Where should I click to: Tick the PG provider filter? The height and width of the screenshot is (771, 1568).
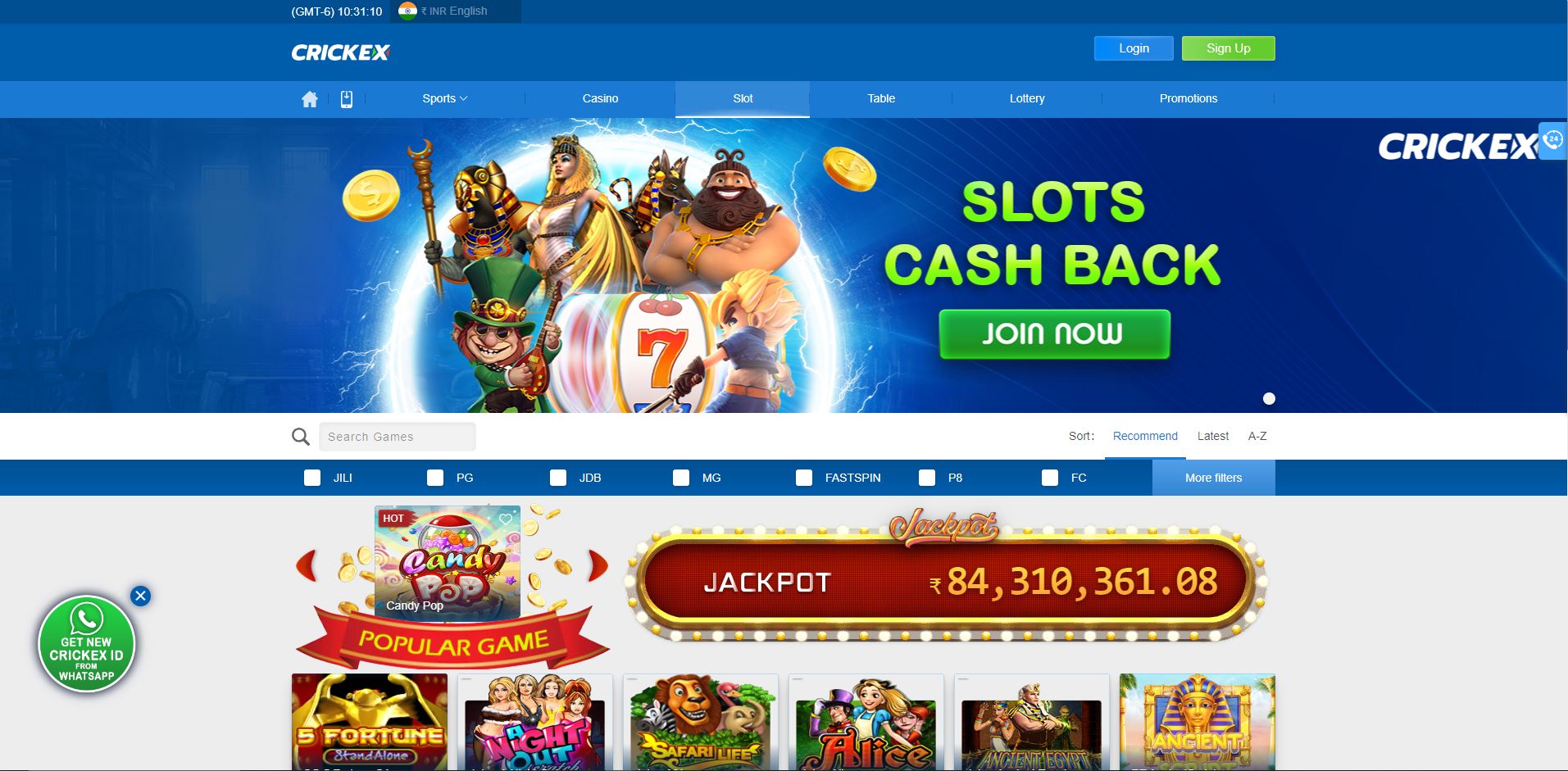pyautogui.click(x=435, y=478)
